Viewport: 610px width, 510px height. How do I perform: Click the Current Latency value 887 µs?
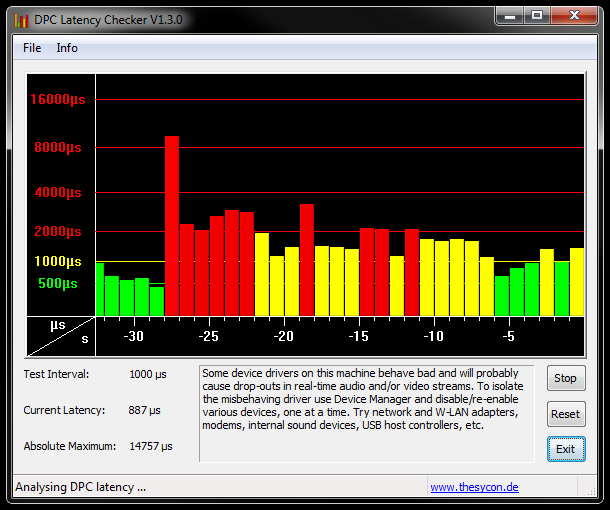[x=144, y=410]
